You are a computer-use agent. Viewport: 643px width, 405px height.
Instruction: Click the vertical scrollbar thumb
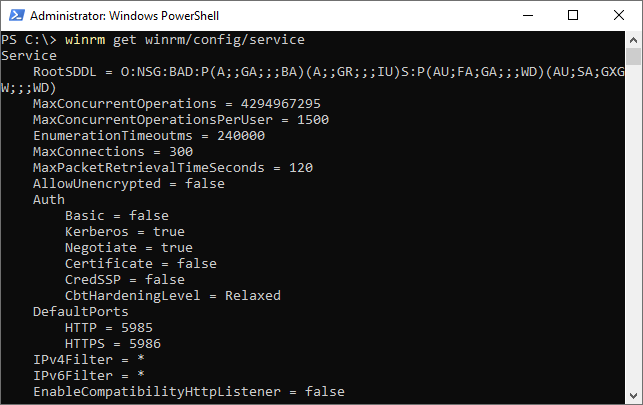click(x=634, y=56)
